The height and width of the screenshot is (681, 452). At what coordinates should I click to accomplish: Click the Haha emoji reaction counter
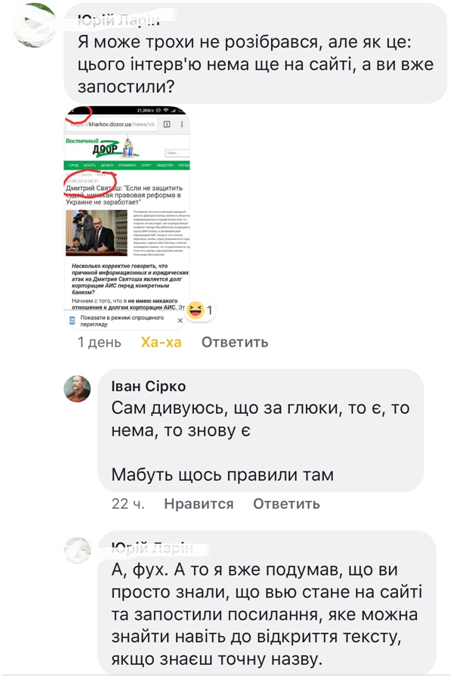click(x=200, y=310)
